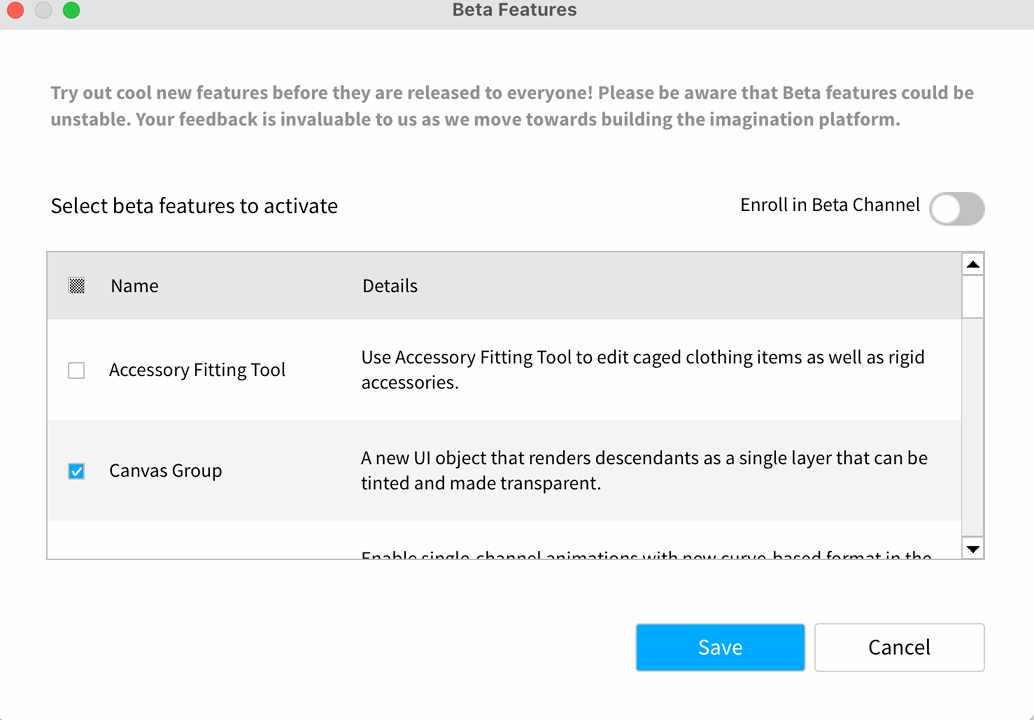The height and width of the screenshot is (720, 1034).
Task: Toggle Enroll in Beta Channel switch
Action: (x=956, y=209)
